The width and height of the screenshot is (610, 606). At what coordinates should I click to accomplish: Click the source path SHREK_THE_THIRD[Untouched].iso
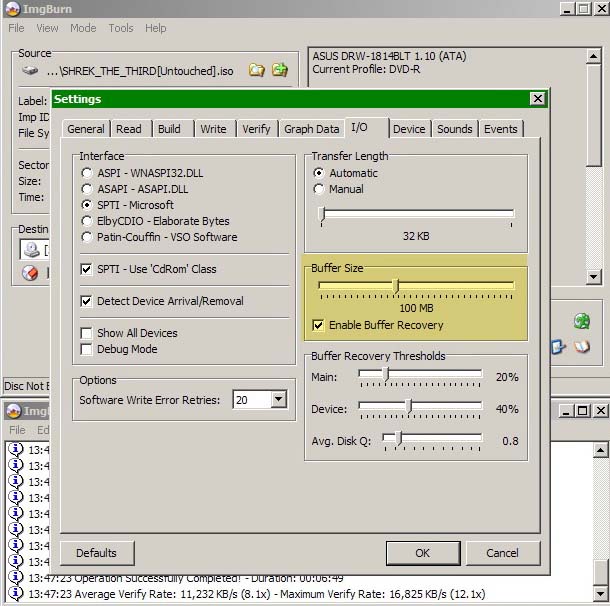140,71
